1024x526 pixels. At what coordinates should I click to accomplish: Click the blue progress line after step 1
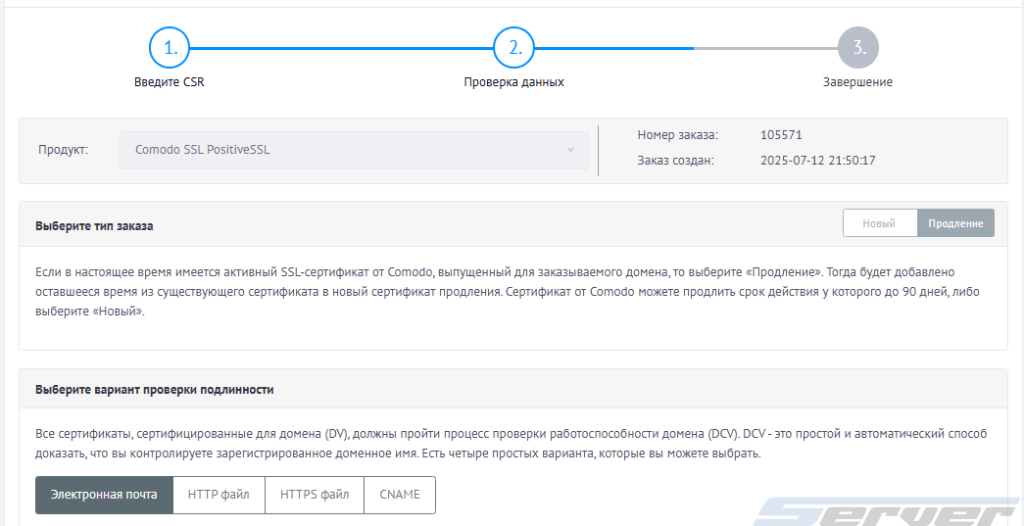[x=340, y=48]
